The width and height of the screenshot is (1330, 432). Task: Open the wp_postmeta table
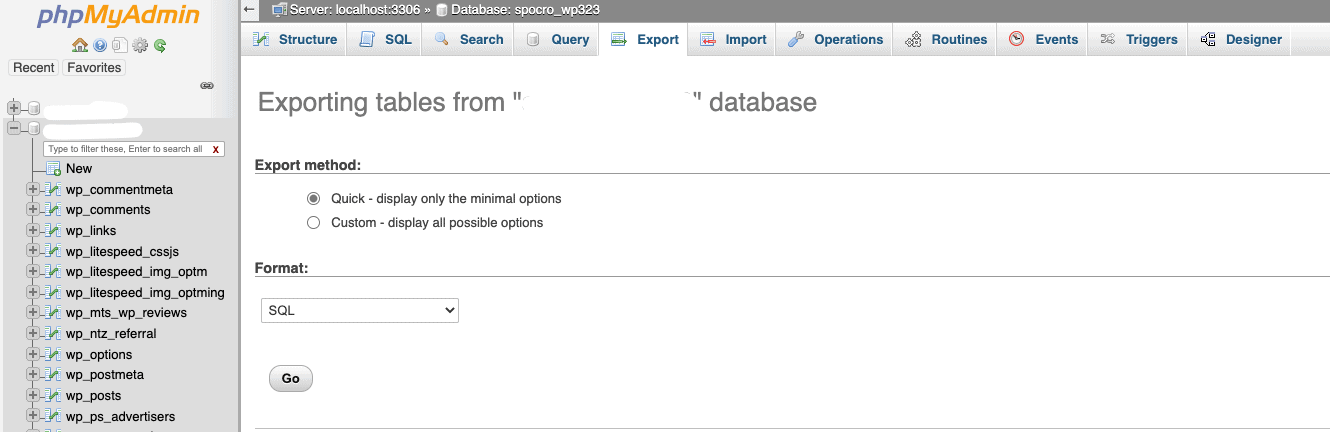point(105,375)
